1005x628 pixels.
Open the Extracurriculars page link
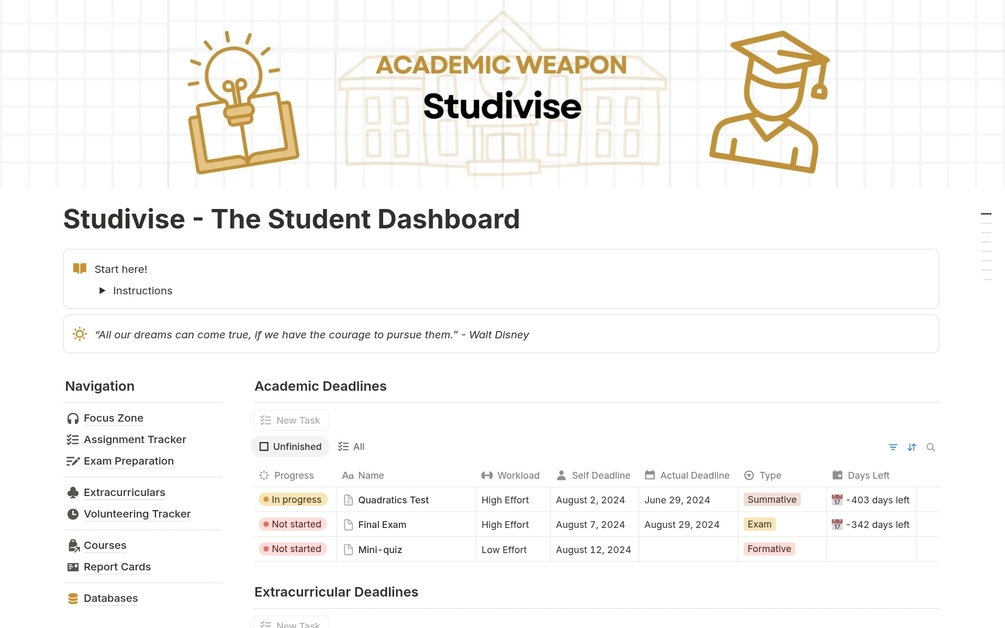click(x=124, y=493)
